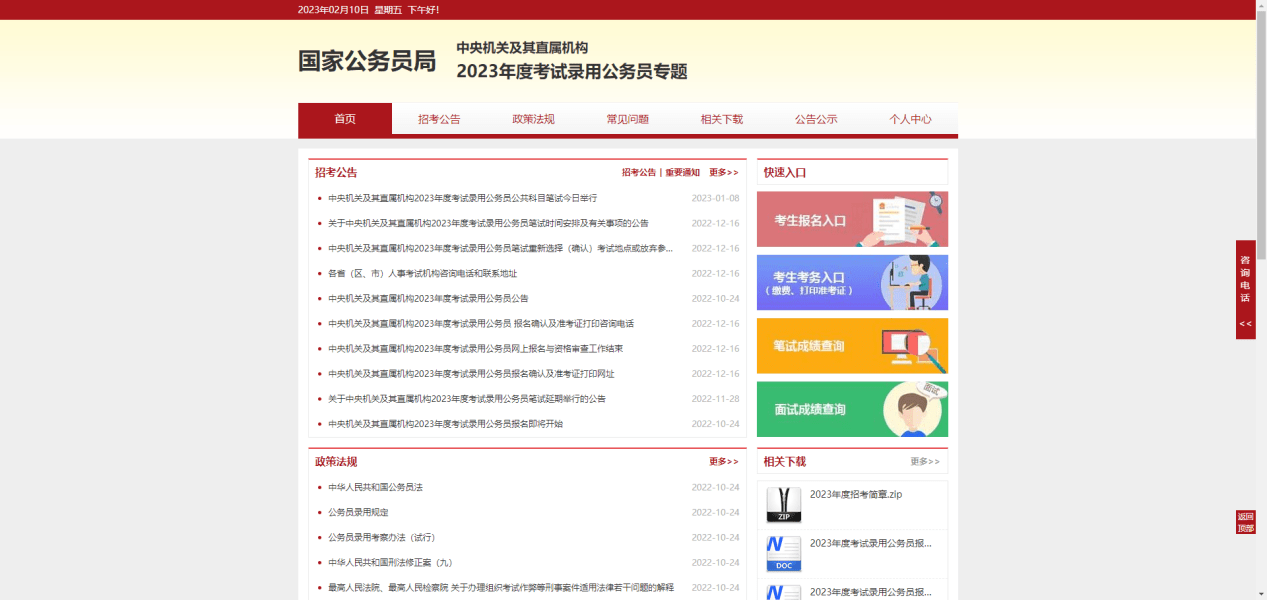Open the 公务员录用规定 link
1267x600 pixels.
358,512
